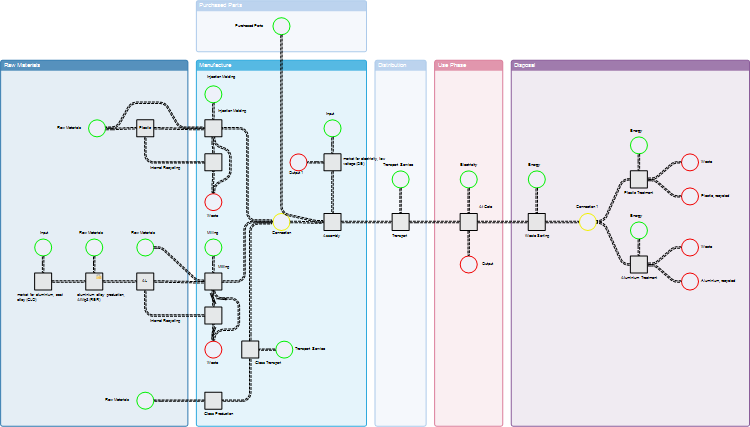
Task: Click the Purchased Parts phase header
Action: click(281, 6)
